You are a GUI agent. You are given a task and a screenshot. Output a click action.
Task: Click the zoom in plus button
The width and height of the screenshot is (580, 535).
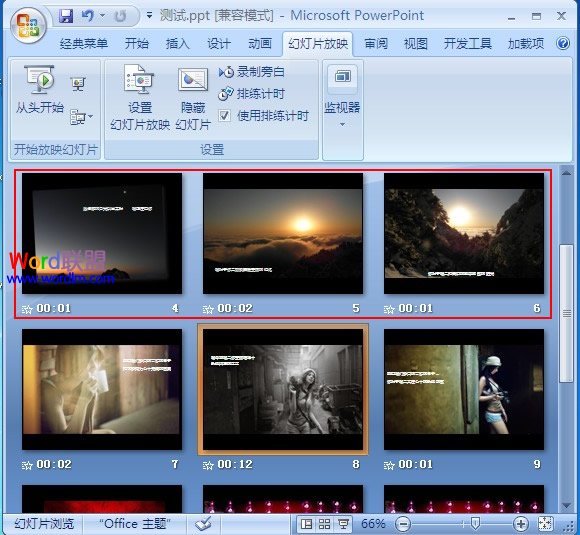(x=520, y=524)
